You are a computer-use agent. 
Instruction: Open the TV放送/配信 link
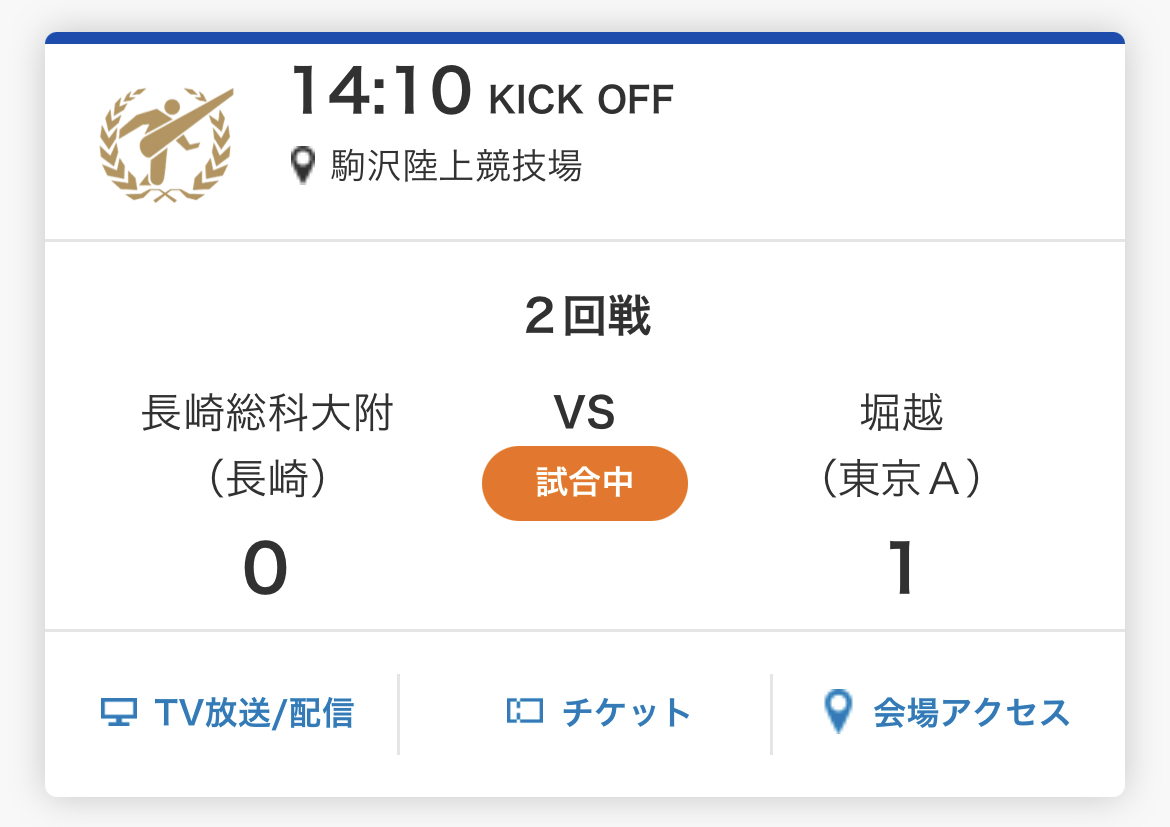tap(254, 713)
